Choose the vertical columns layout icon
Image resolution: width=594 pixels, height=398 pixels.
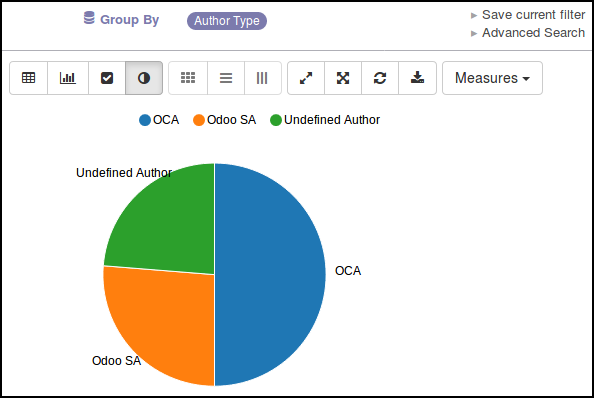click(x=262, y=78)
